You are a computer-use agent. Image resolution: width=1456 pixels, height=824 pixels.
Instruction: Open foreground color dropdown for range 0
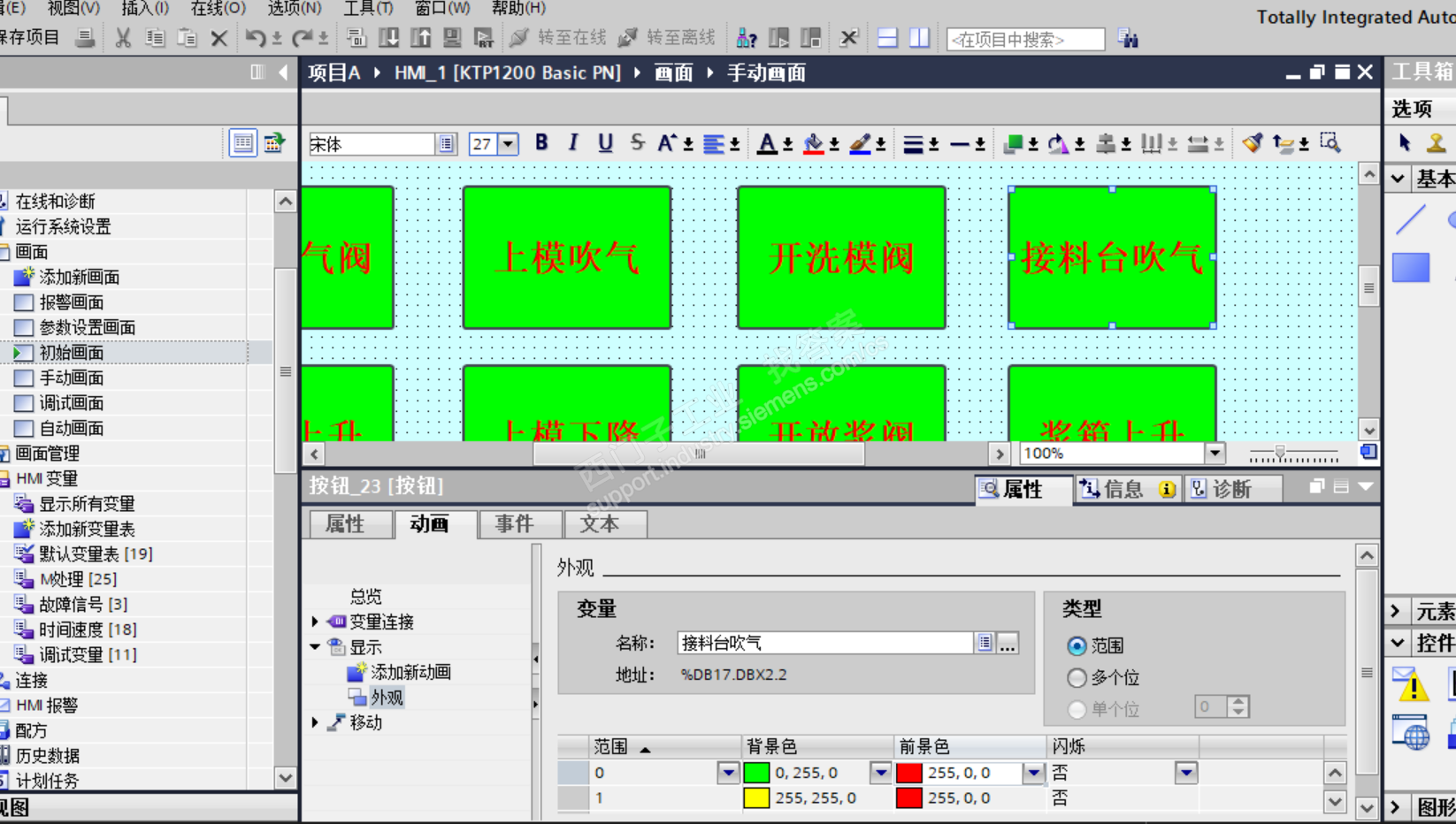1034,773
